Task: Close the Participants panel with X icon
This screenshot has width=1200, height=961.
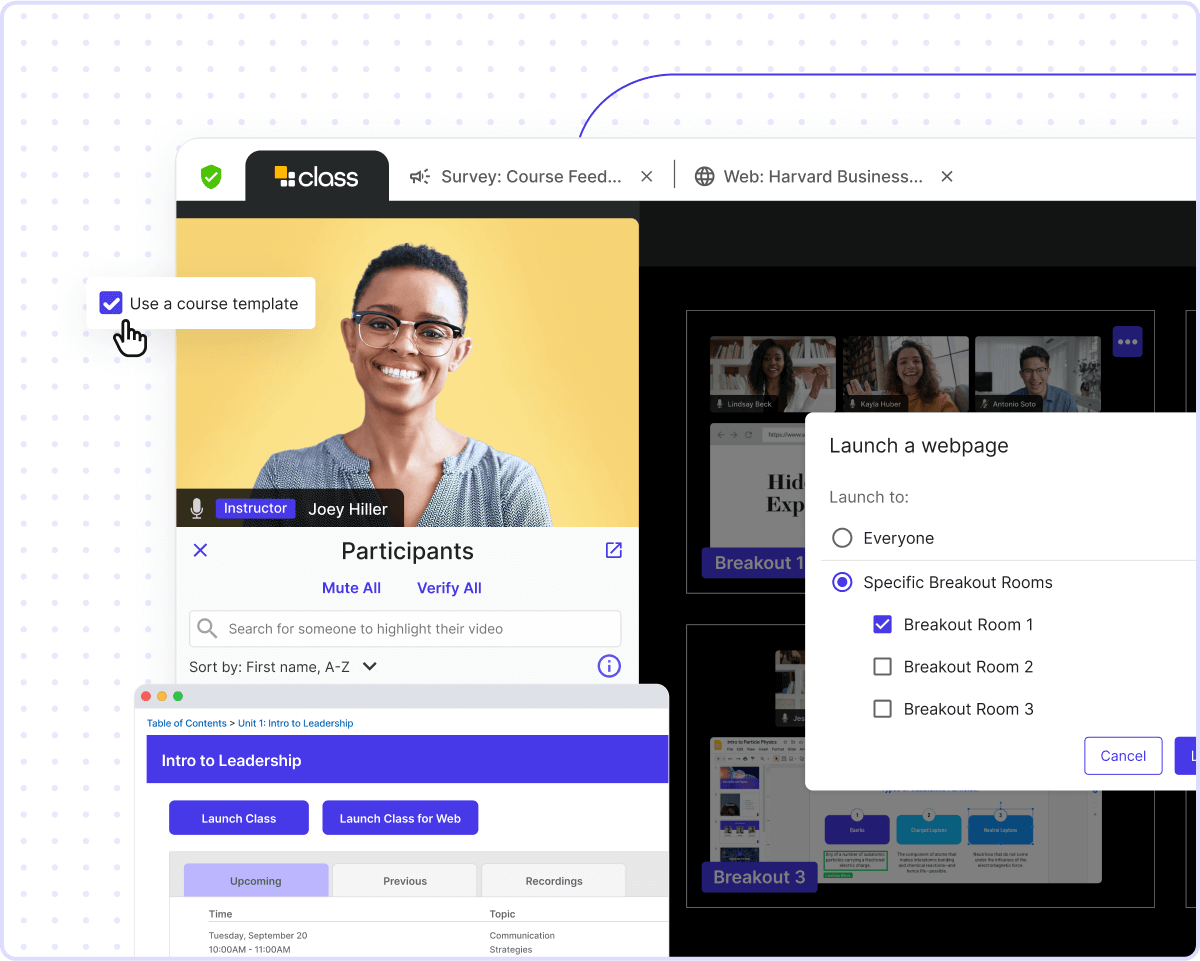Action: pos(200,550)
